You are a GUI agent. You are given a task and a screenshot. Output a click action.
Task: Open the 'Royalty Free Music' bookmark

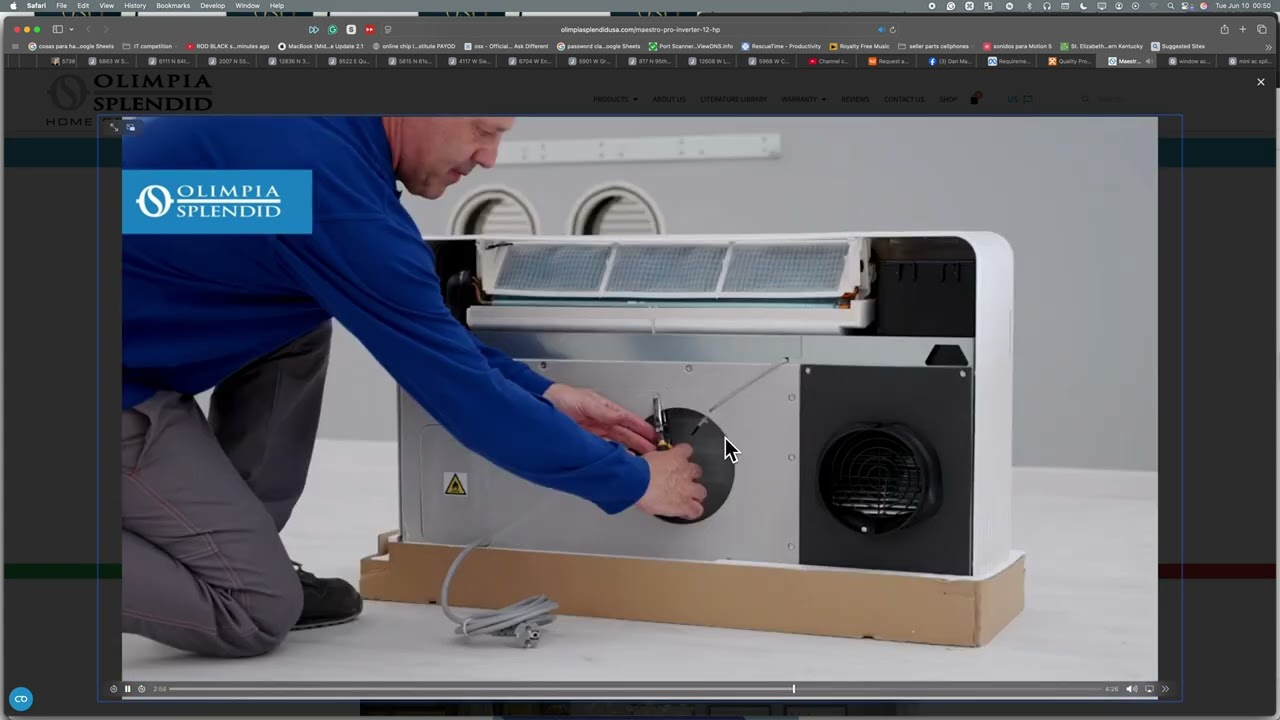[x=859, y=46]
